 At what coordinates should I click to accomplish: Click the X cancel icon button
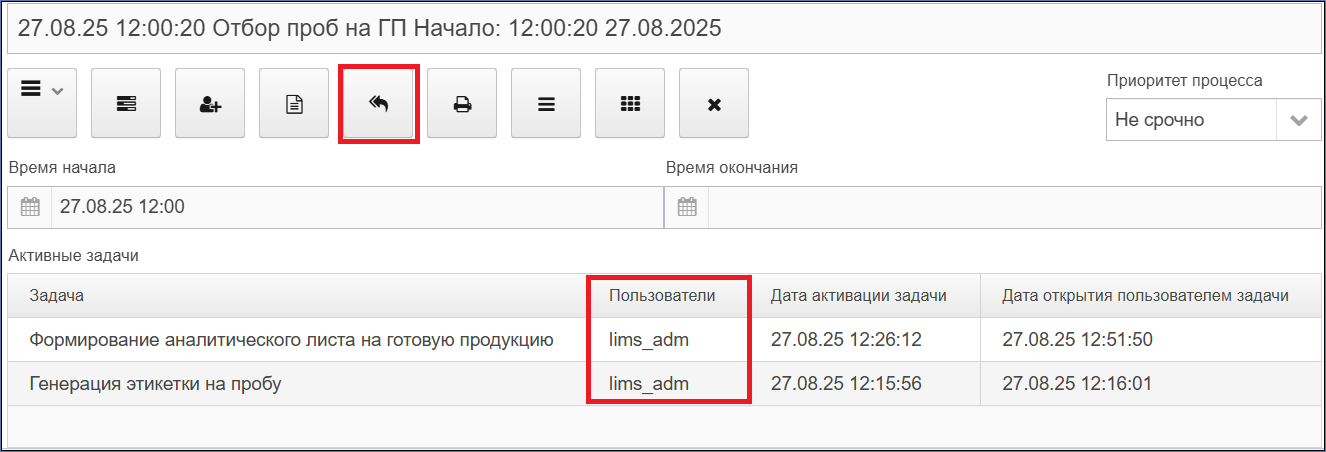714,103
